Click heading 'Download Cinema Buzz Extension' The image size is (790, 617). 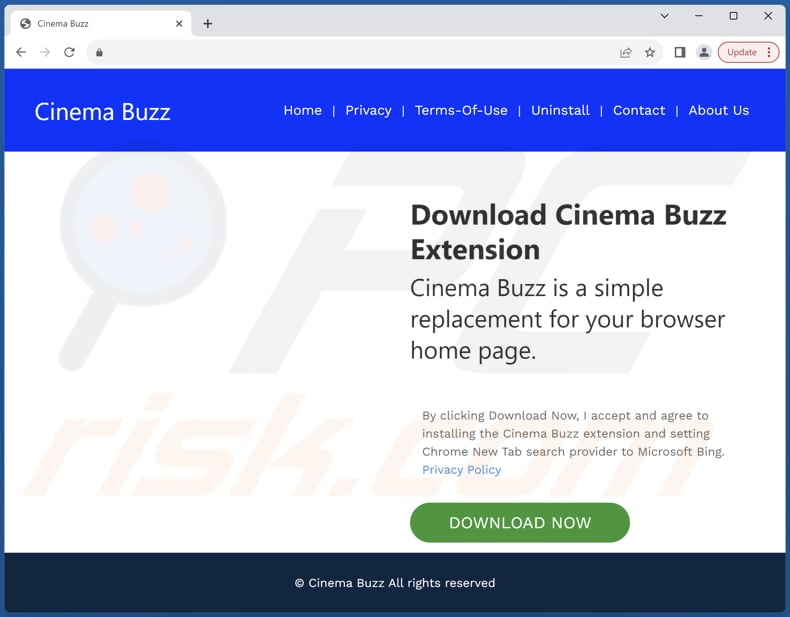click(568, 232)
